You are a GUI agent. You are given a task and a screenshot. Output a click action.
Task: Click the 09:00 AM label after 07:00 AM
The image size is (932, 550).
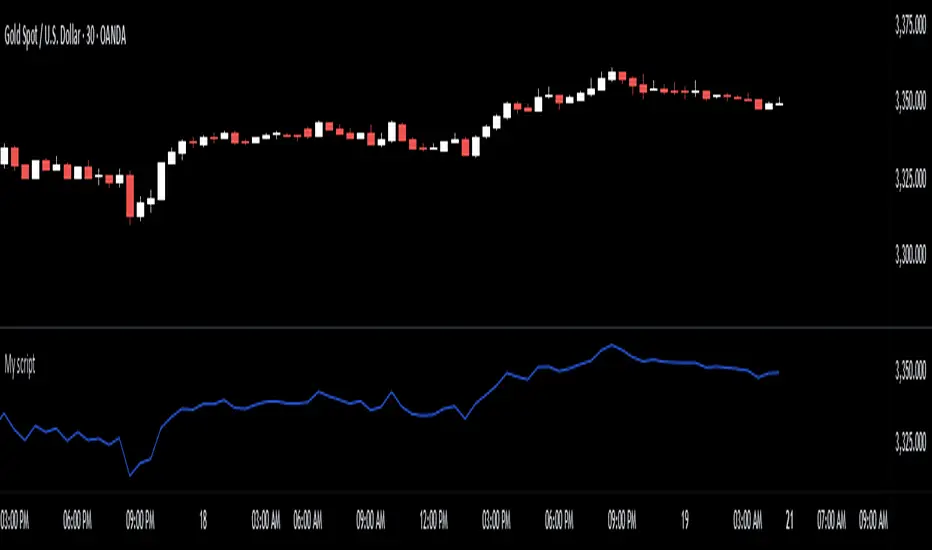(873, 521)
